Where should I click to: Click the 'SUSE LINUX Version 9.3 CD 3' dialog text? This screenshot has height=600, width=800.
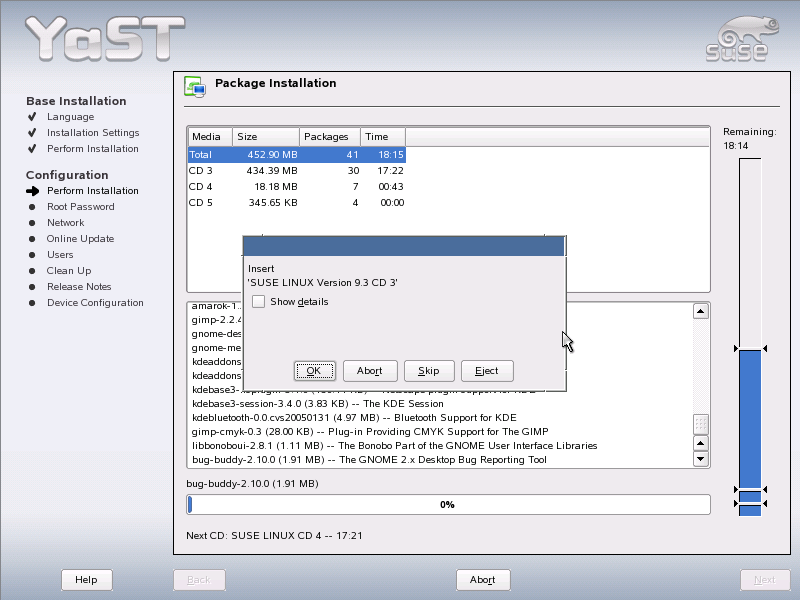(322, 283)
